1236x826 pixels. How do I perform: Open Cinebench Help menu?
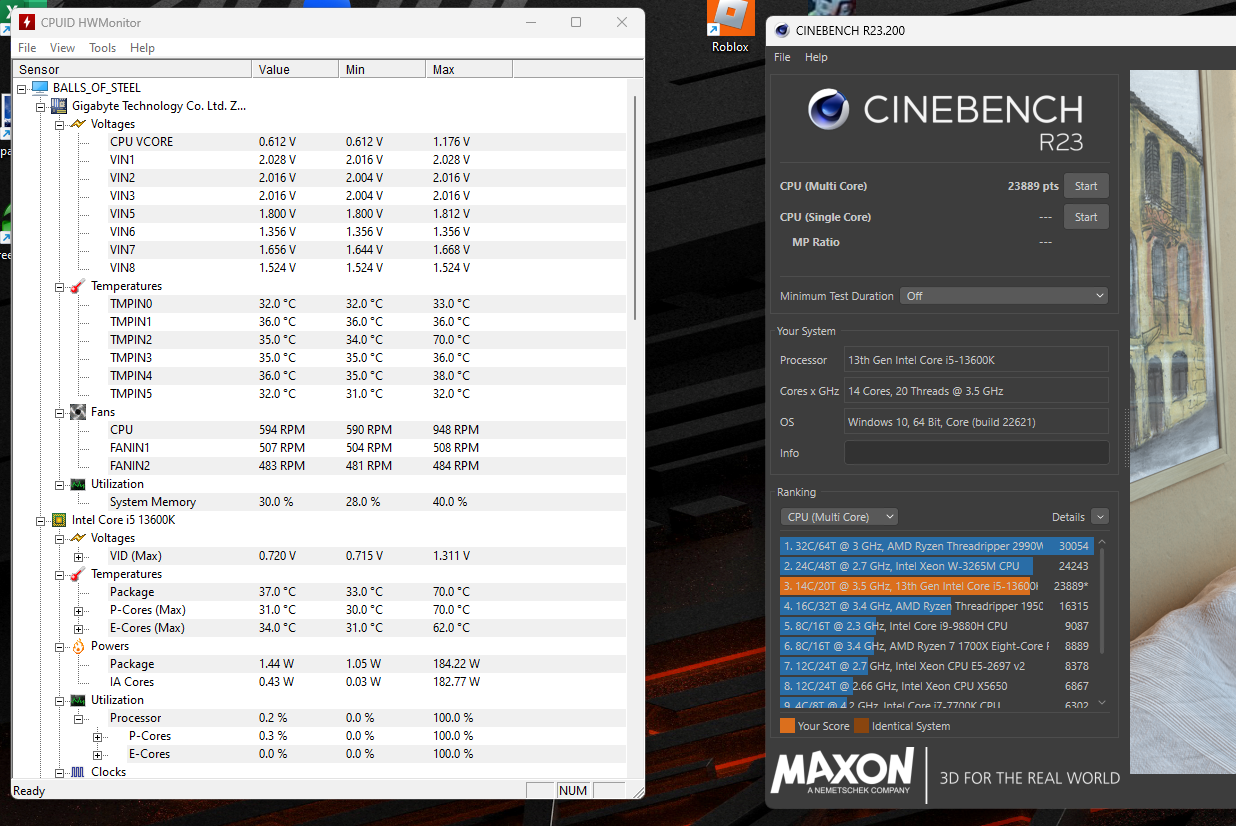tap(816, 57)
